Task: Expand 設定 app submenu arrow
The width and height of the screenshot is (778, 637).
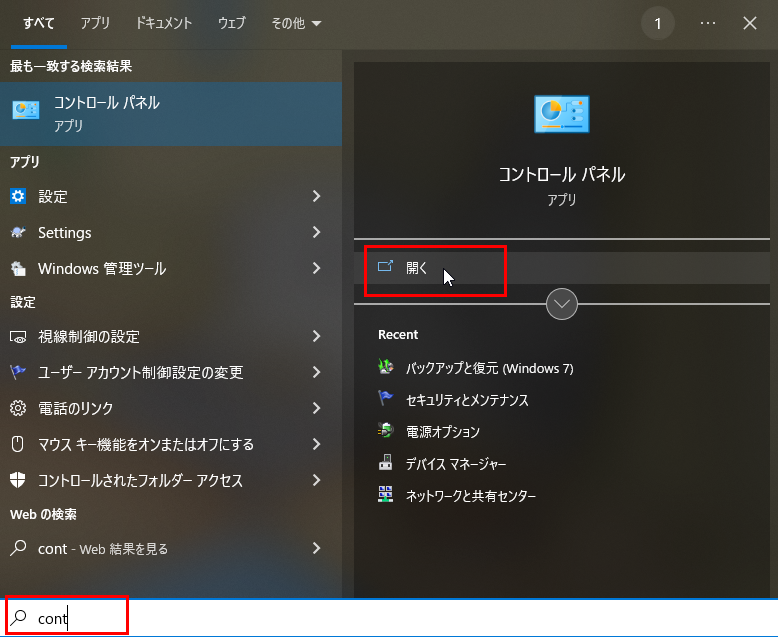Action: point(317,196)
